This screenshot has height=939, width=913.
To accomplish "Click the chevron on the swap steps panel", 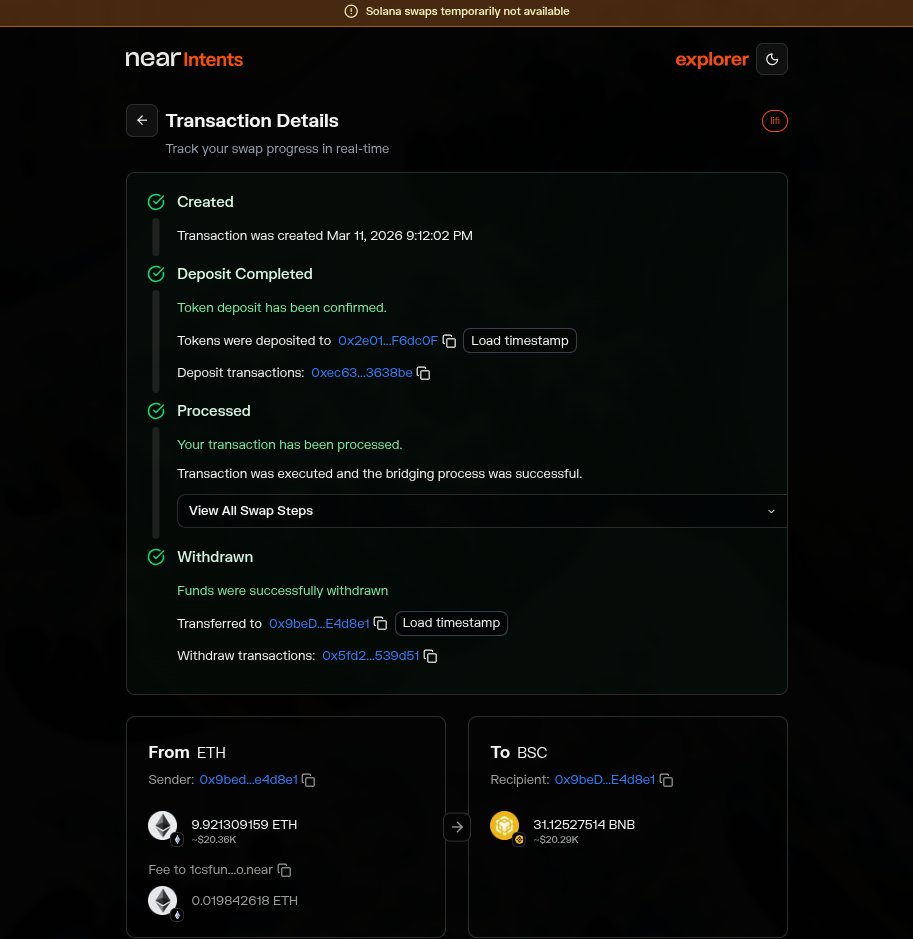I will pyautogui.click(x=771, y=511).
